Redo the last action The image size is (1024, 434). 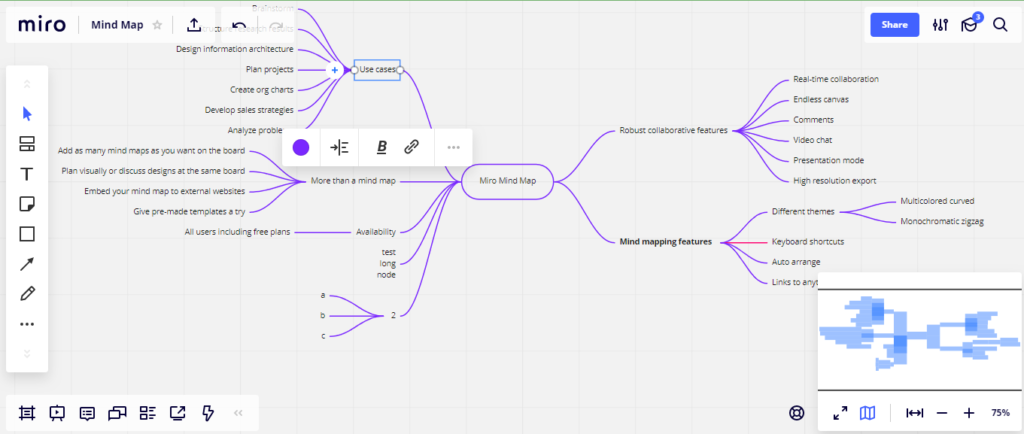(x=276, y=27)
